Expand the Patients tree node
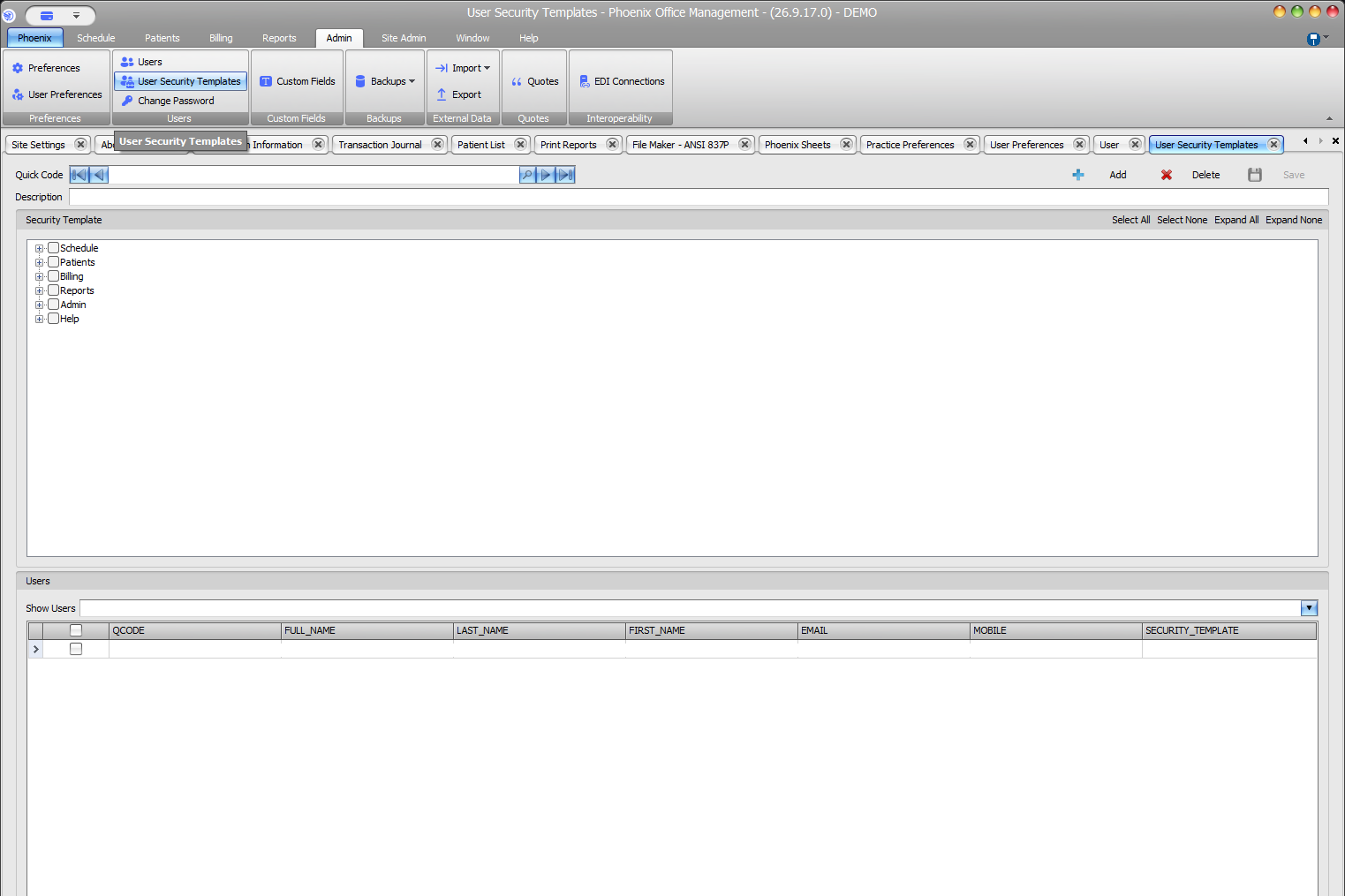 (39, 263)
